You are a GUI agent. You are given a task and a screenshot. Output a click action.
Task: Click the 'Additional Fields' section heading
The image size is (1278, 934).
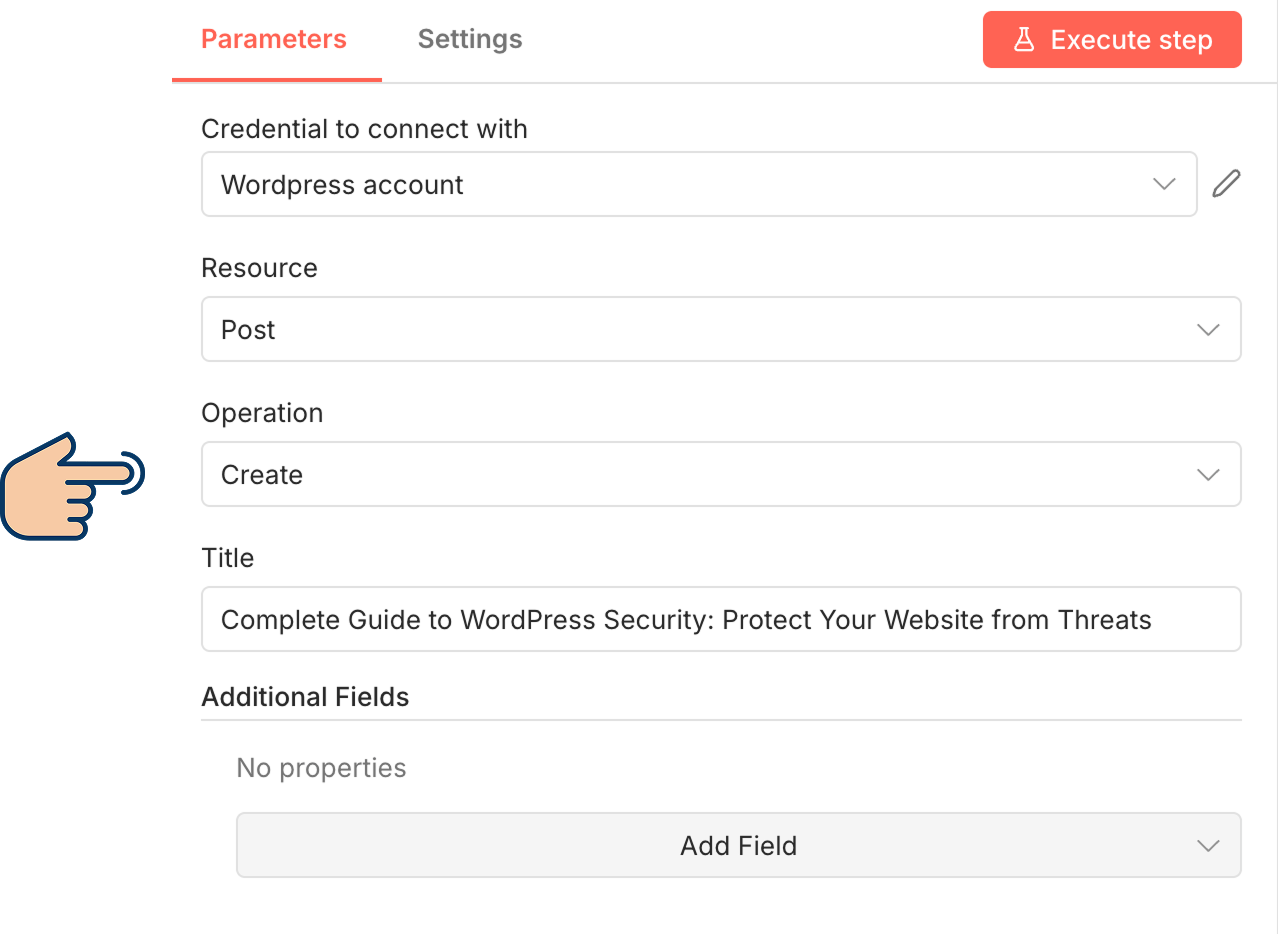click(x=305, y=697)
